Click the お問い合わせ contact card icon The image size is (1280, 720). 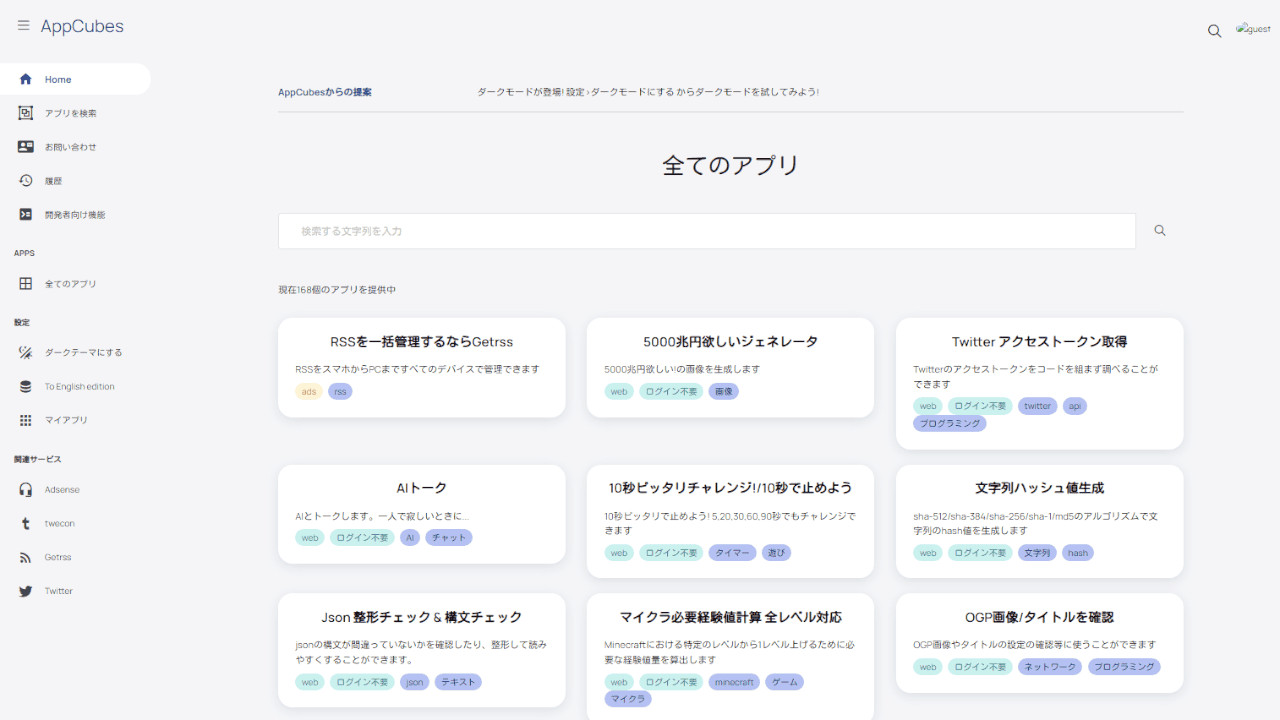[x=26, y=147]
